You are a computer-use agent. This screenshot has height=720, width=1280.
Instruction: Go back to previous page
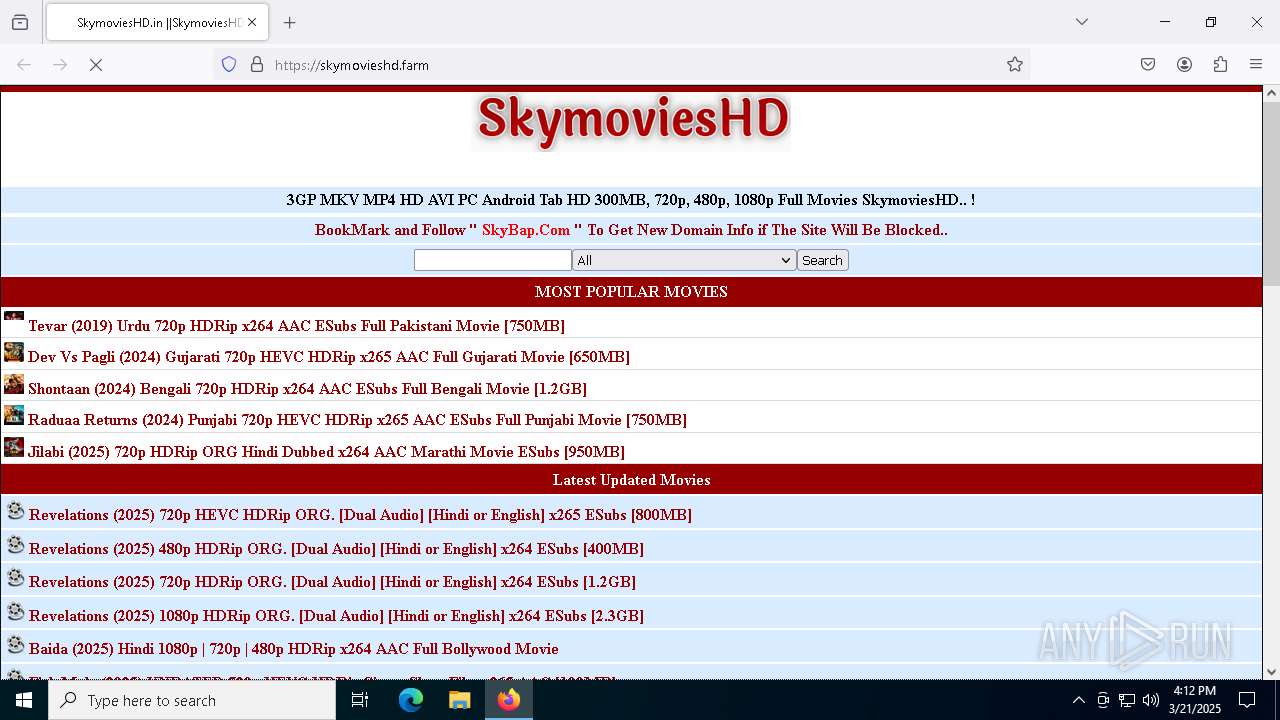[24, 64]
